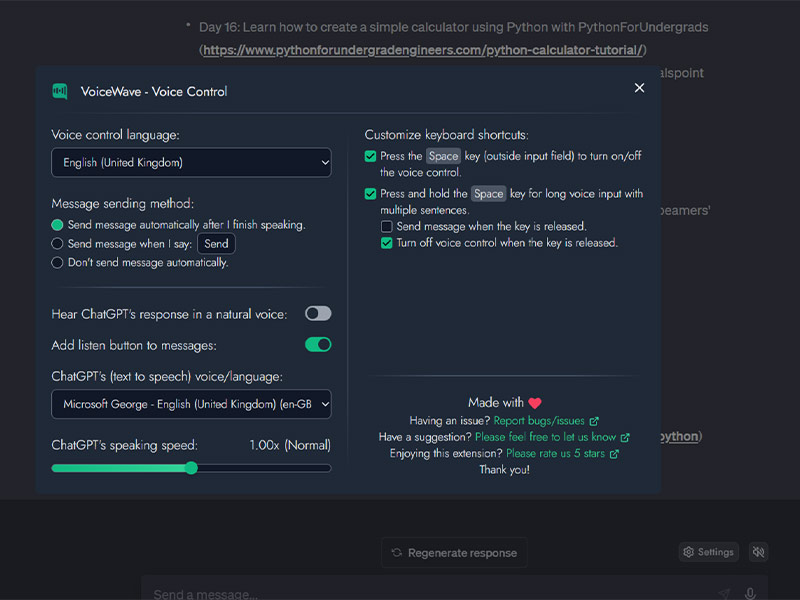The height and width of the screenshot is (600, 800).
Task: Uncheck Turn off voice control when key released
Action: pos(387,243)
